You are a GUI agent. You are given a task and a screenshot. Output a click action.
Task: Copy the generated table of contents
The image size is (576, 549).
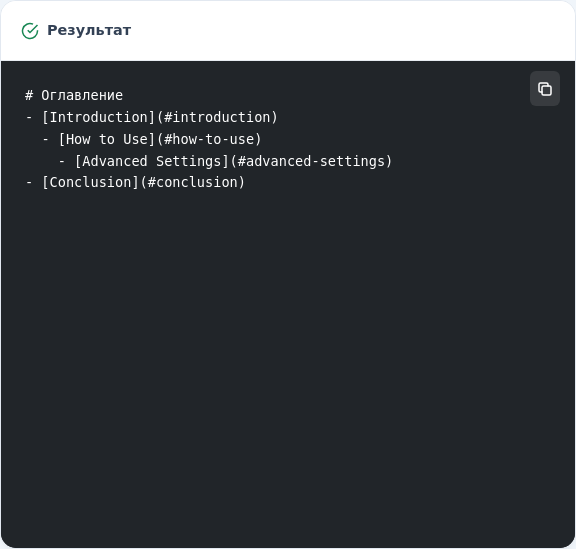pos(544,89)
